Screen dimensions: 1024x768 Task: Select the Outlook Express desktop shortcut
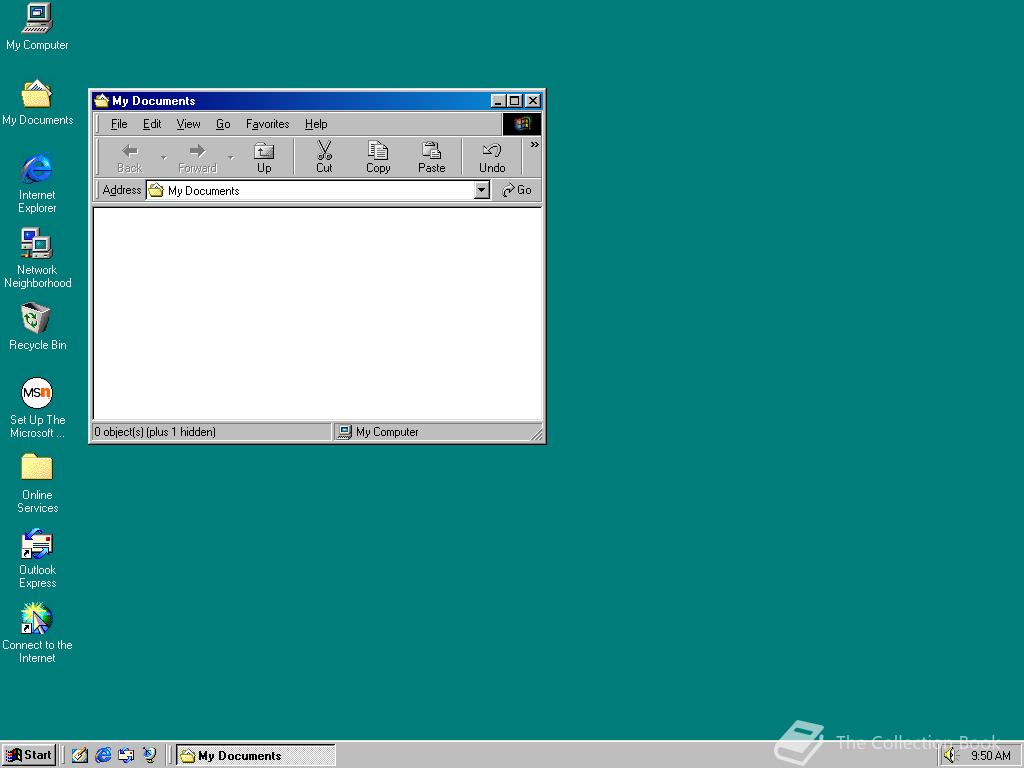pyautogui.click(x=37, y=558)
